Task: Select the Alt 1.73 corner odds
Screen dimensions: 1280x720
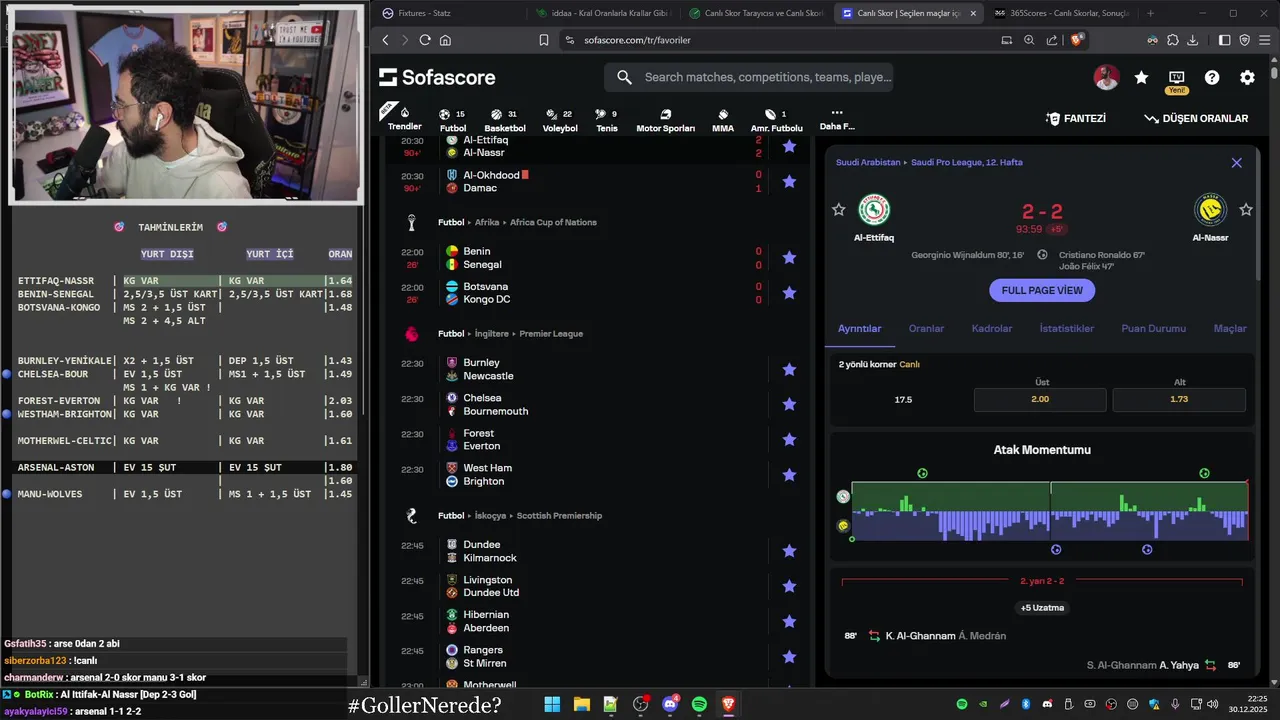Action: [x=1179, y=399]
